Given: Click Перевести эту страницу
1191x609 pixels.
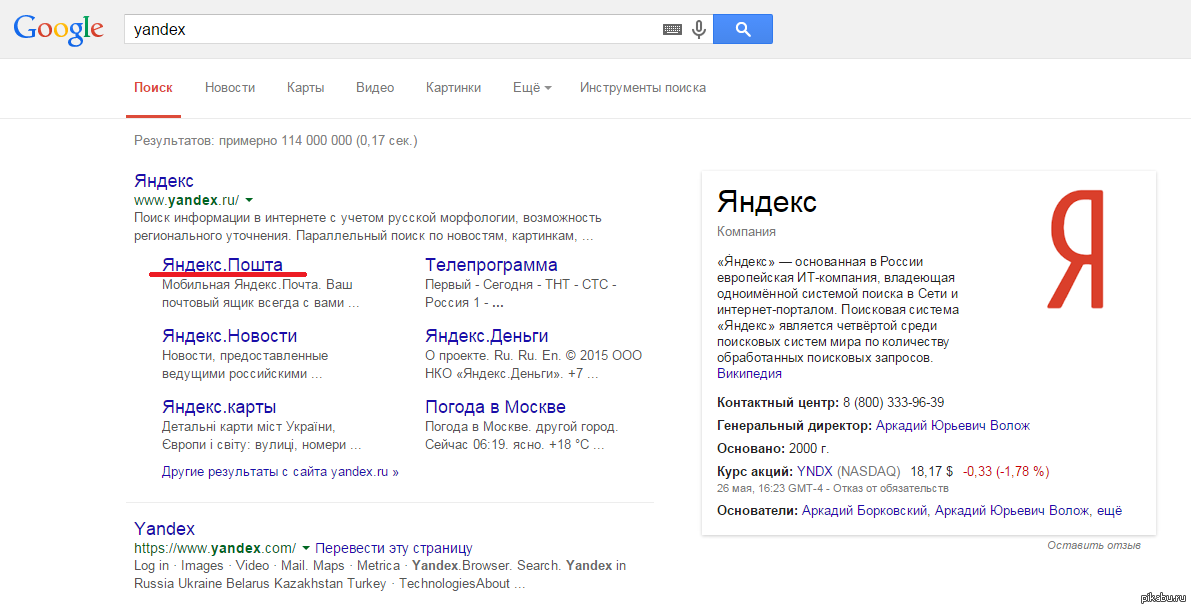Looking at the screenshot, I should (x=393, y=547).
